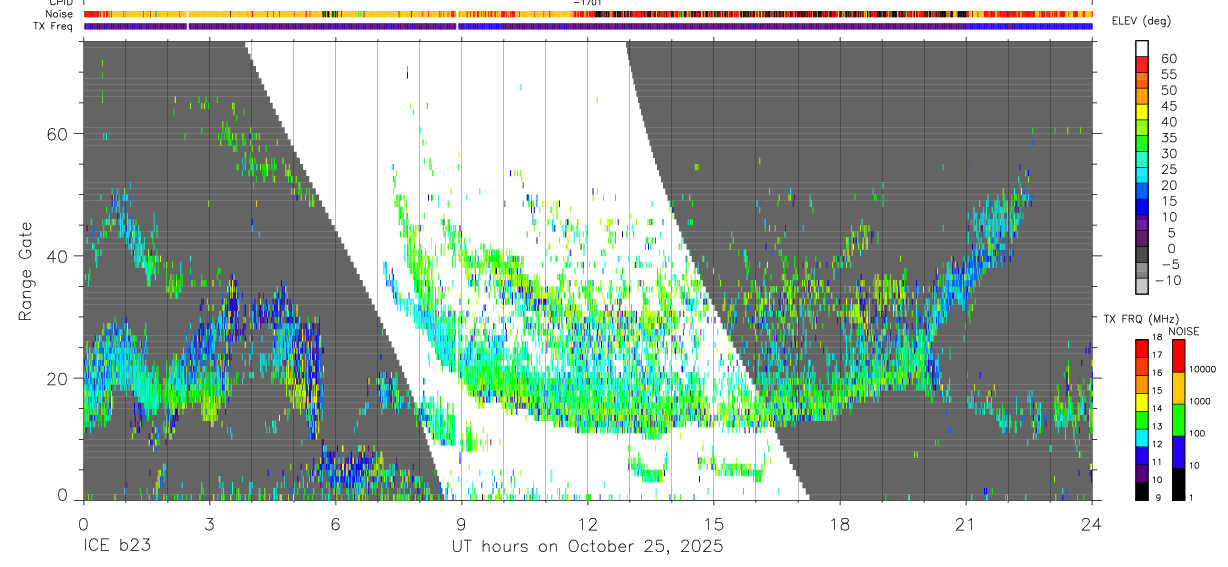Click the '3' tick on UT hours axis
1228x567 pixels.
209,524
